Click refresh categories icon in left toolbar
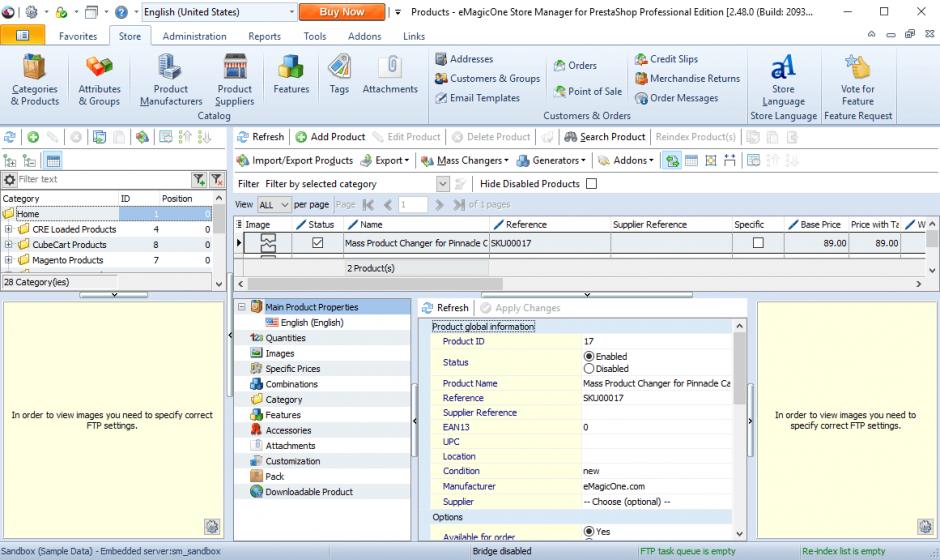Screen dimensions: 940x560 click(x=10, y=137)
